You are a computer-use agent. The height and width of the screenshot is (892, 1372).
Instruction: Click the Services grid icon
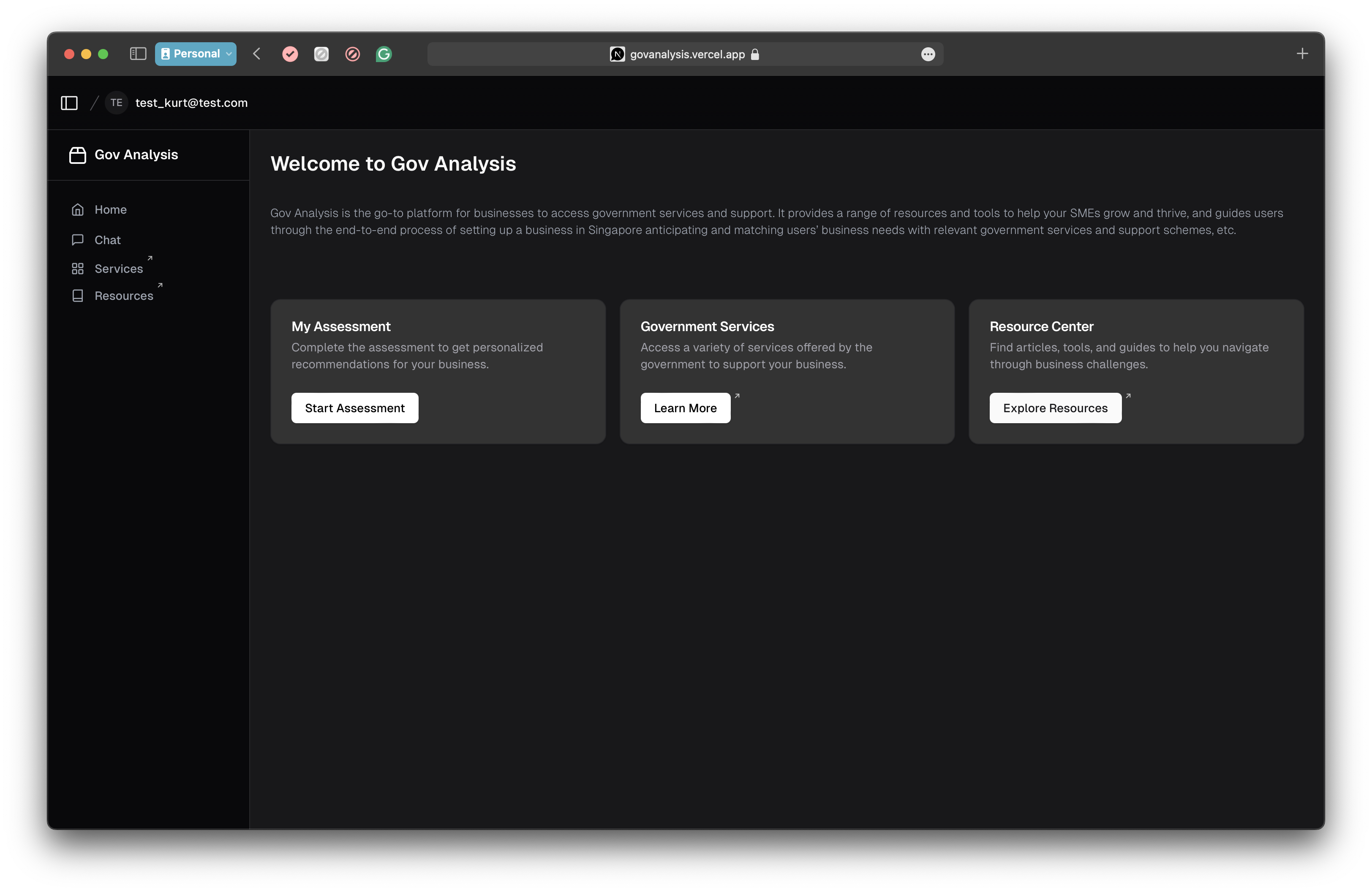point(78,269)
